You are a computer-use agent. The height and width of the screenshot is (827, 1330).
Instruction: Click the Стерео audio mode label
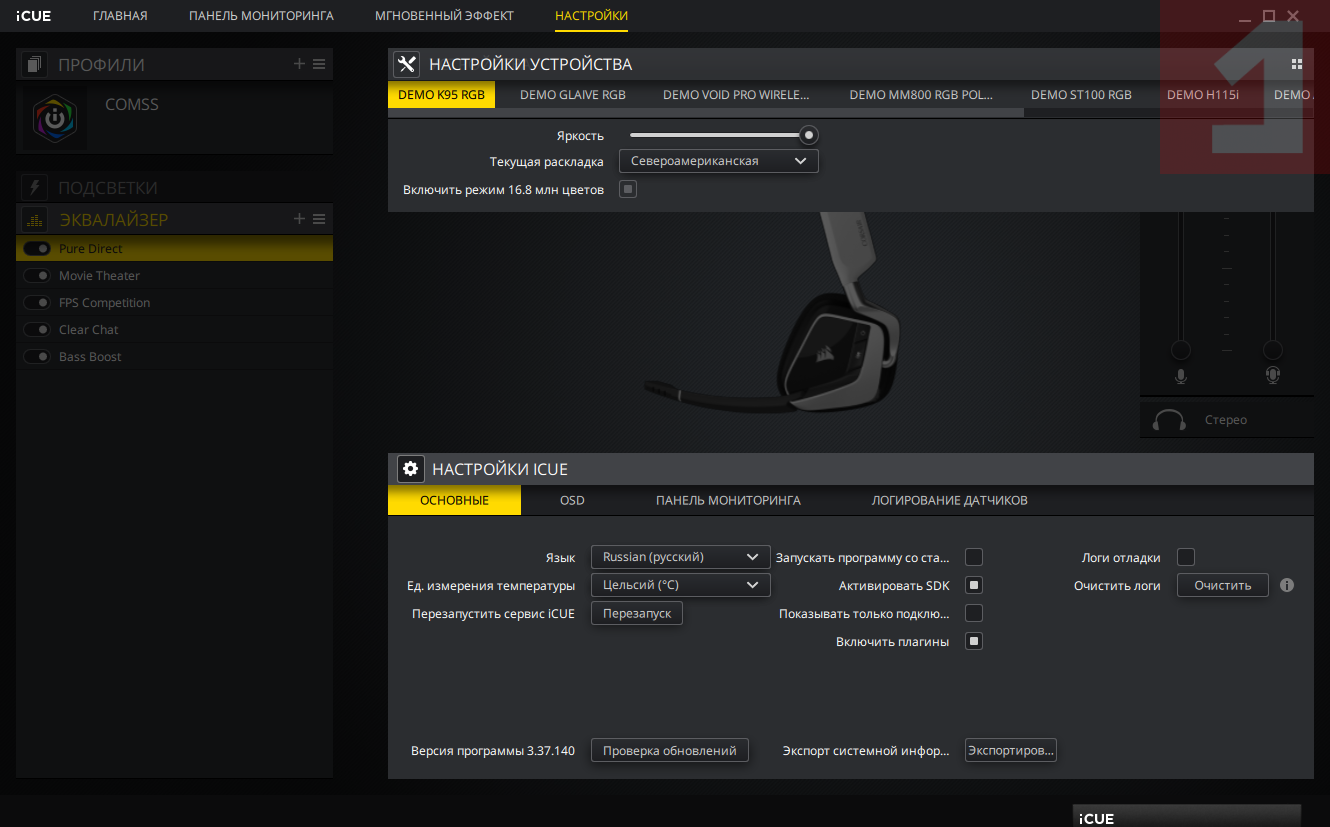[1226, 420]
